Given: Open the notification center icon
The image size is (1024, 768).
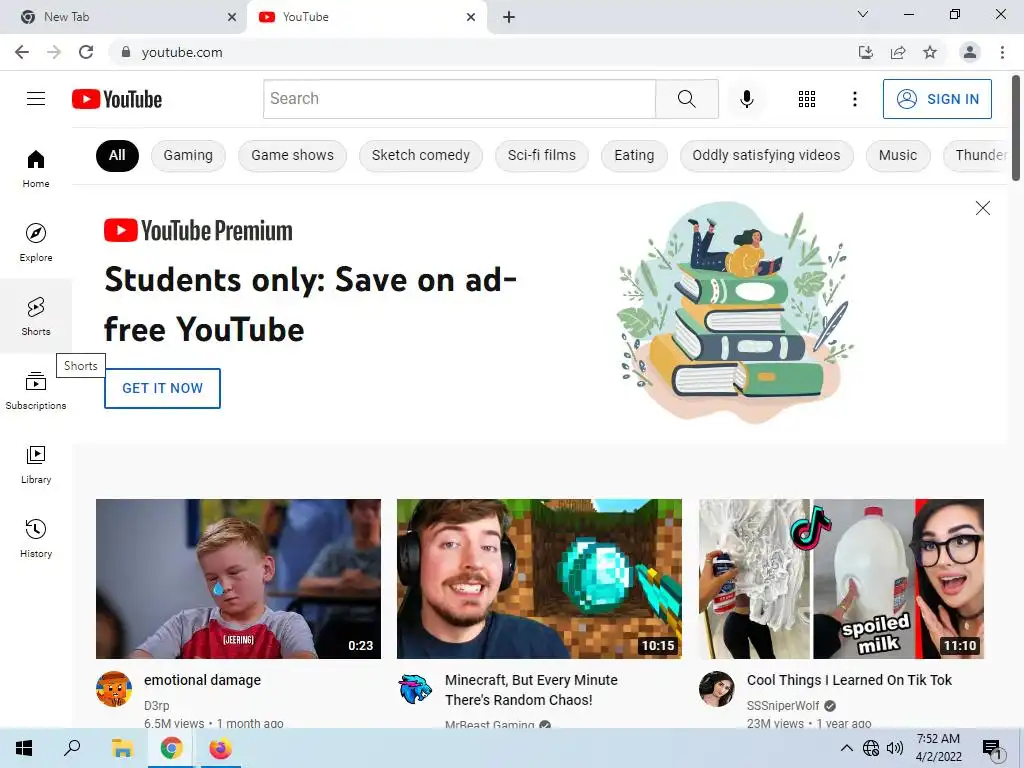Looking at the screenshot, I should tap(992, 748).
